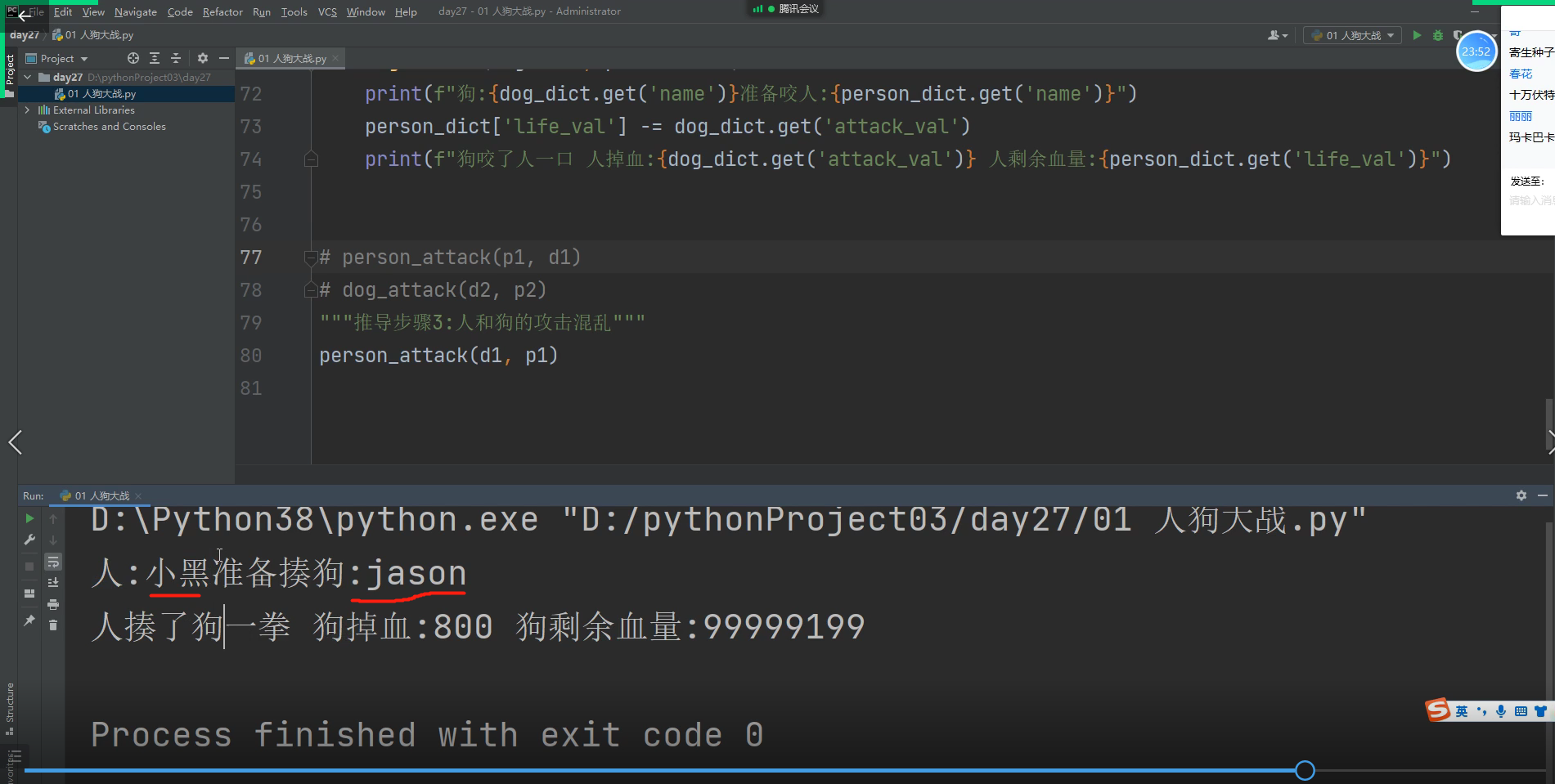1555x784 pixels.
Task: Click the day27 breadcrumb in the navigation bar
Action: pos(24,35)
